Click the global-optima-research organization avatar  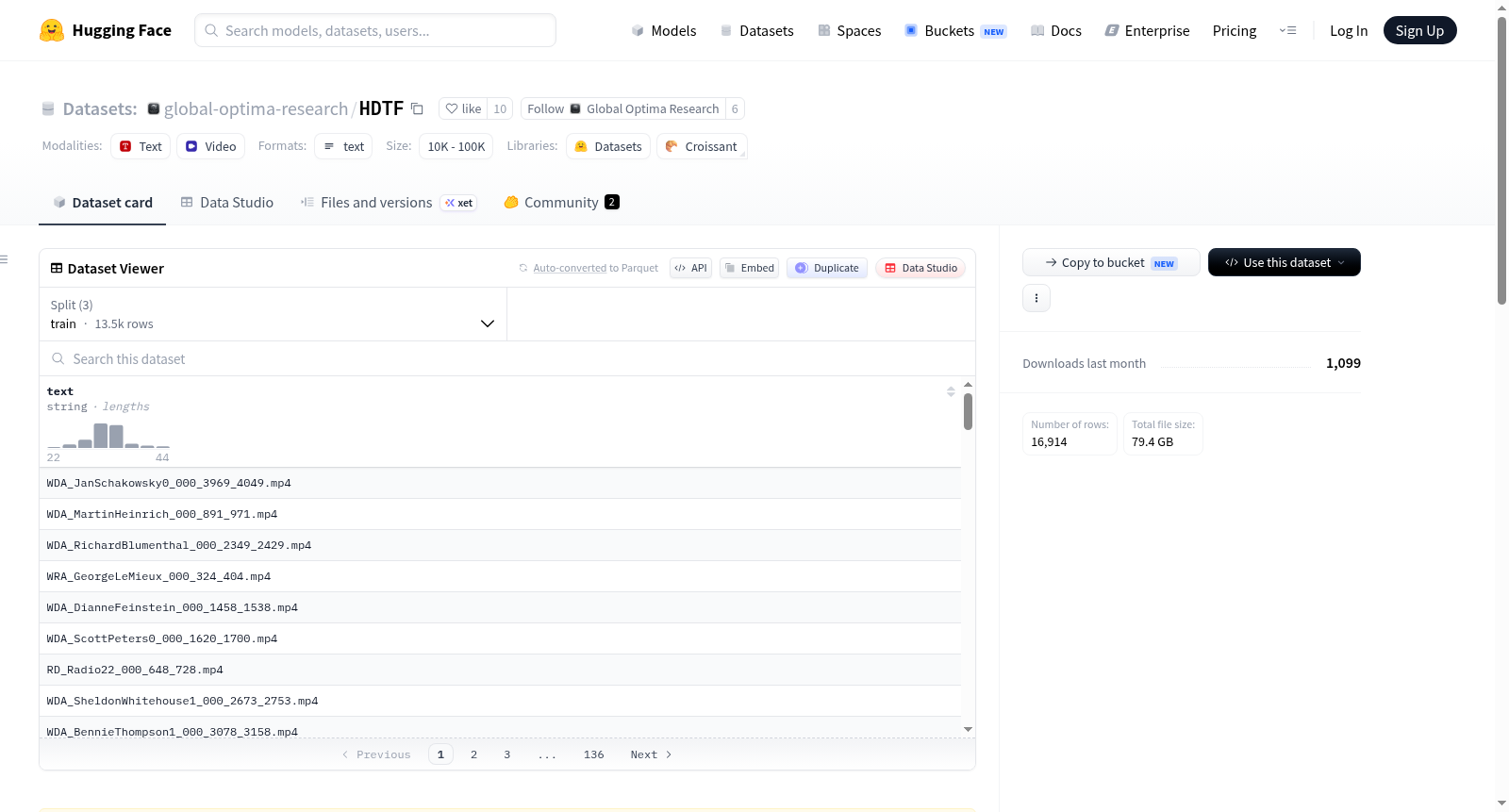pyautogui.click(x=154, y=108)
